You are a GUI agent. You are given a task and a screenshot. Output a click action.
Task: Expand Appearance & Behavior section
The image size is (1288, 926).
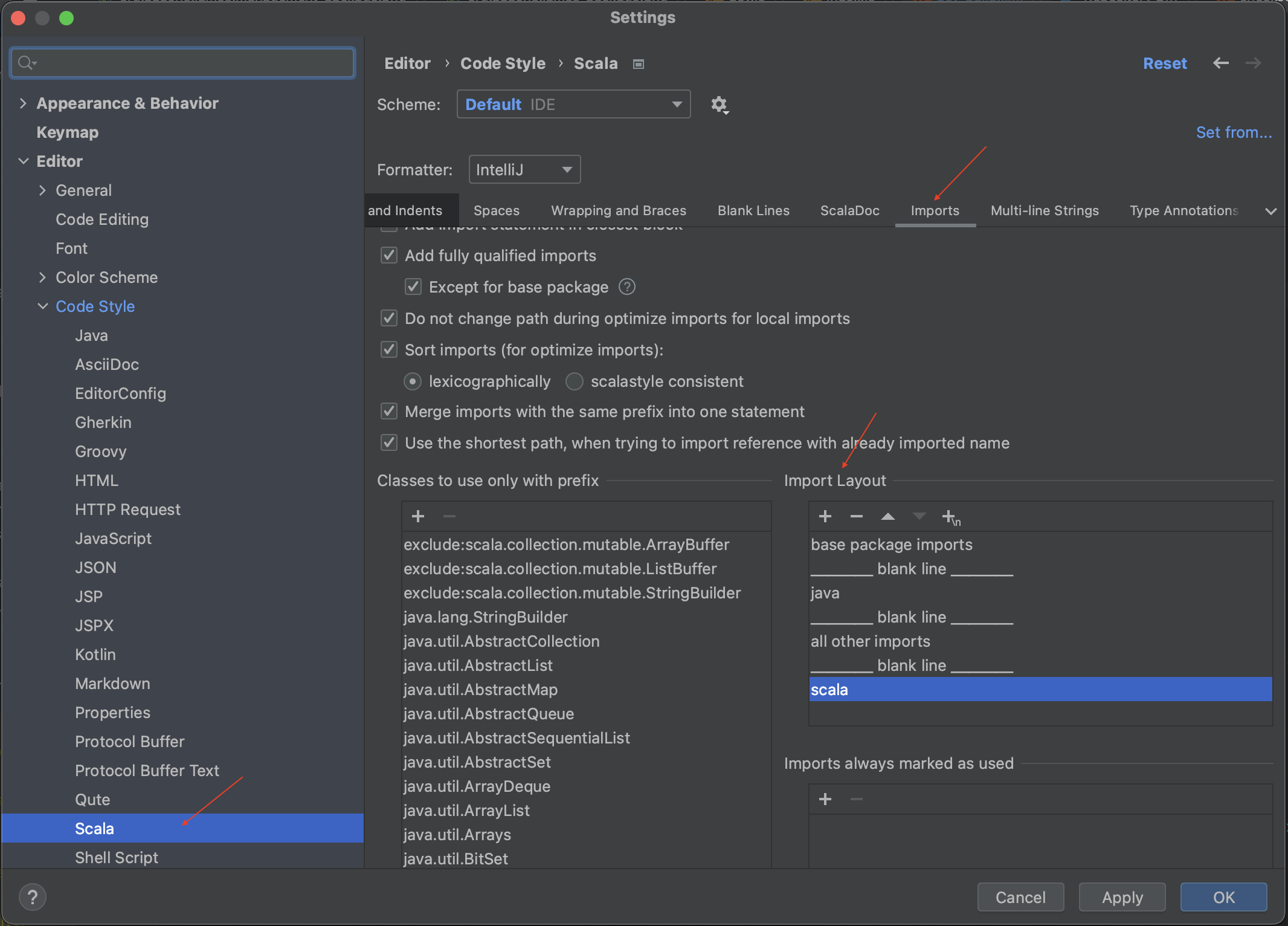pyautogui.click(x=23, y=103)
